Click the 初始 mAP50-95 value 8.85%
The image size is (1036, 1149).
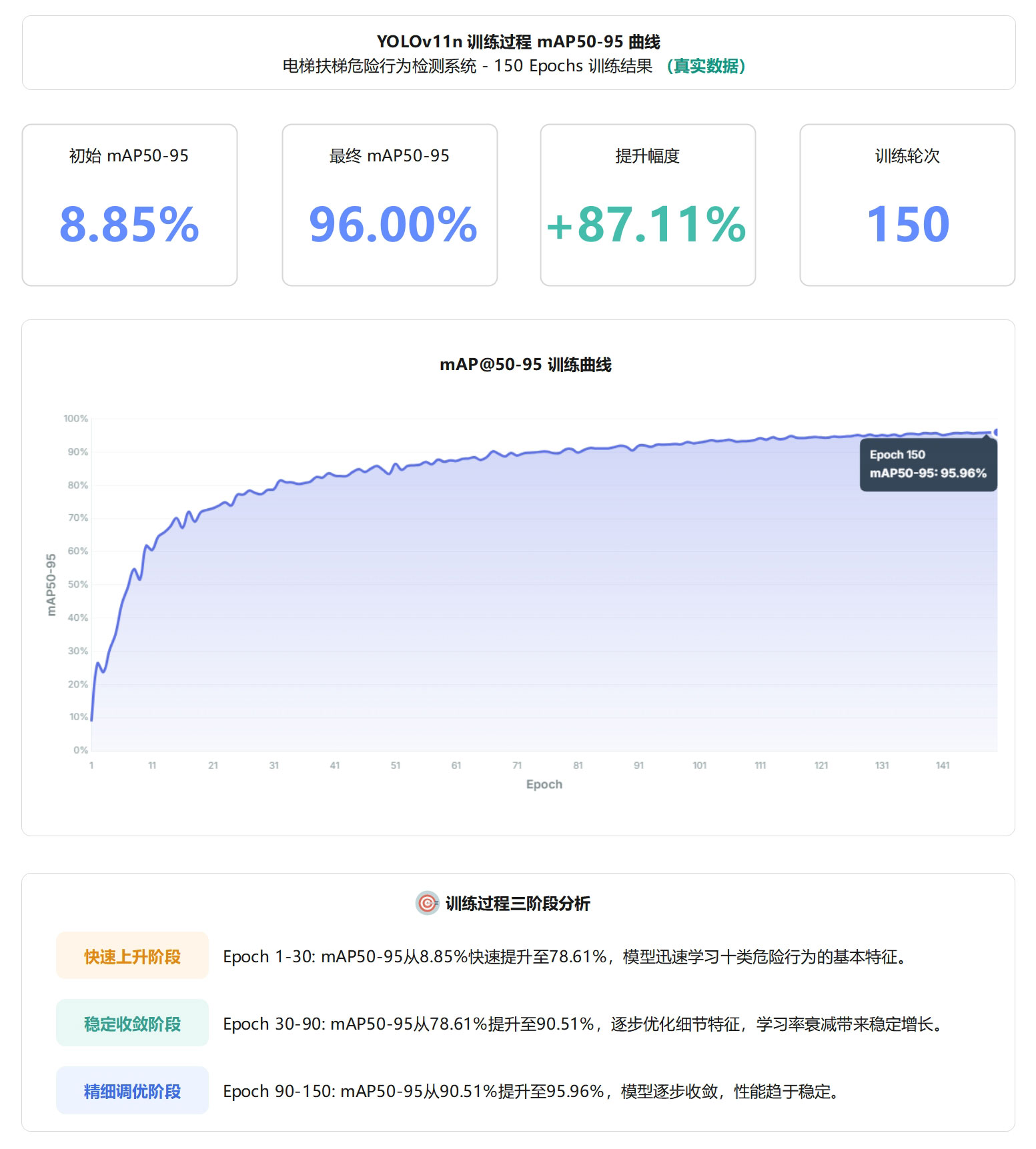[129, 224]
